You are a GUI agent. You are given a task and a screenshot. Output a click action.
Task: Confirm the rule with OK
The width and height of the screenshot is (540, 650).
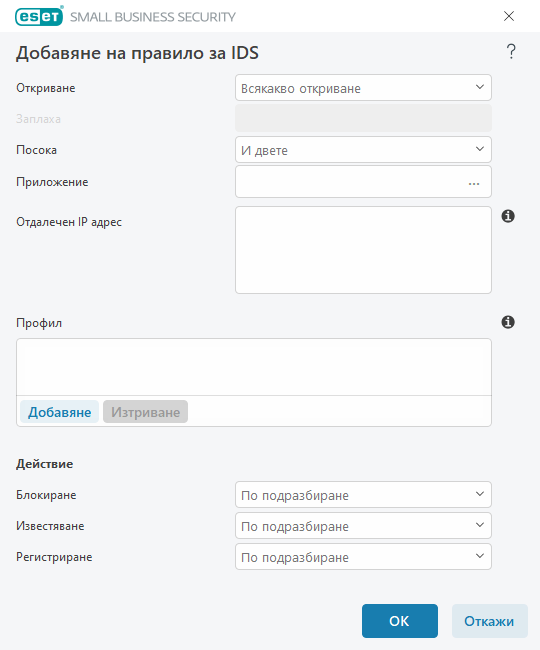pos(400,621)
